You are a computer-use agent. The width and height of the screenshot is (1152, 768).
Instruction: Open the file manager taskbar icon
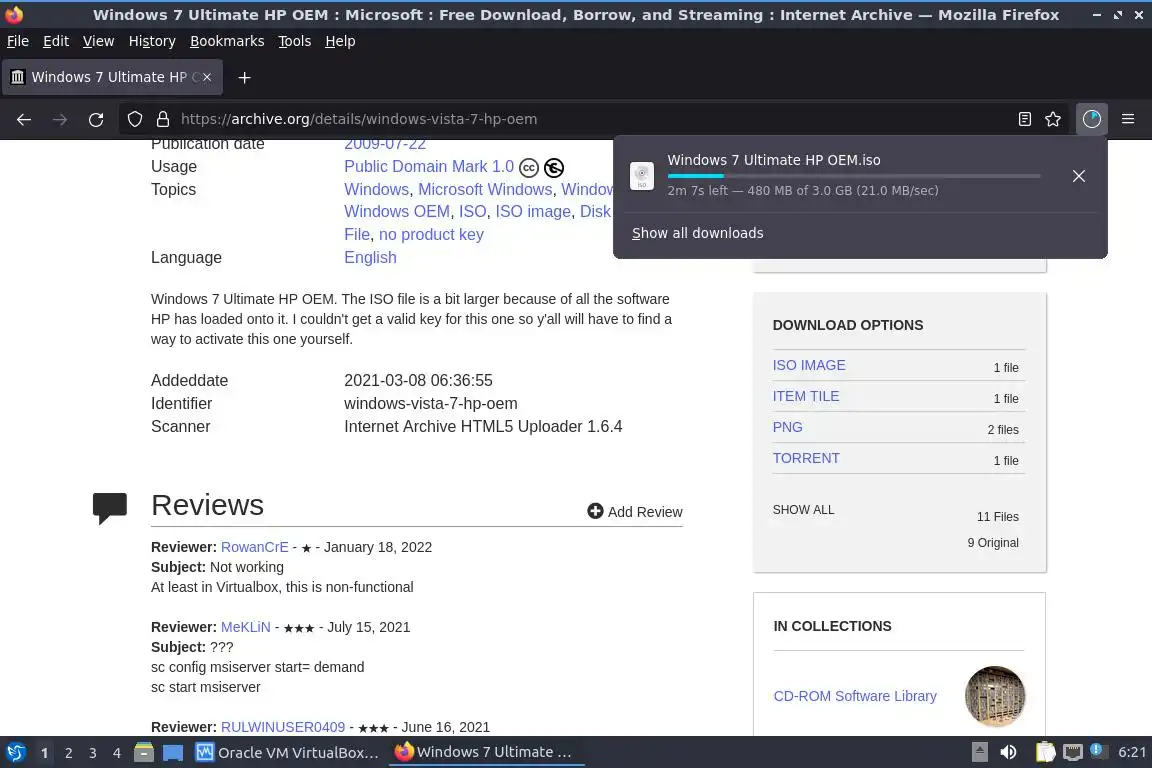tap(144, 753)
